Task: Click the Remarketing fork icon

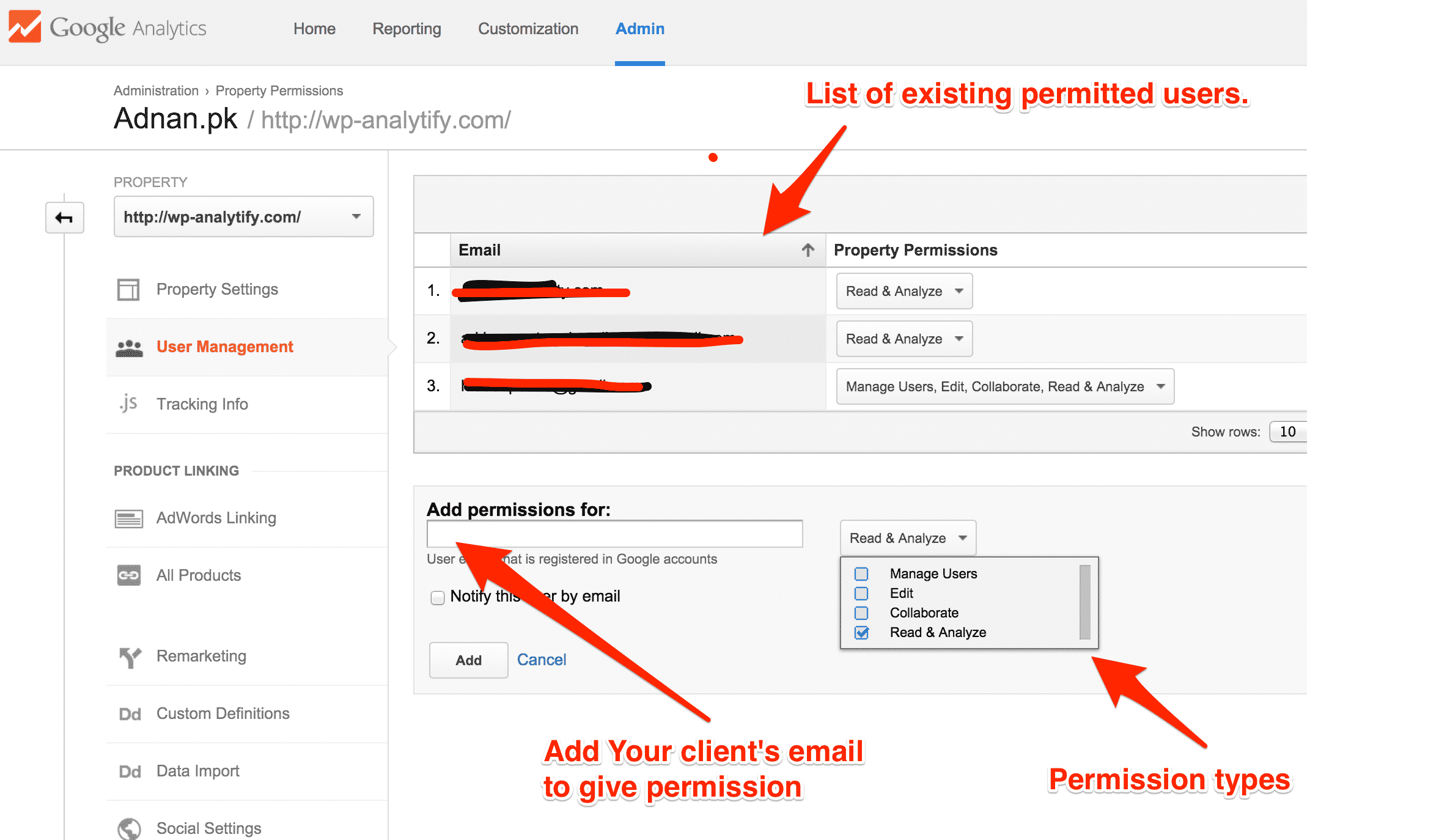Action: [130, 657]
